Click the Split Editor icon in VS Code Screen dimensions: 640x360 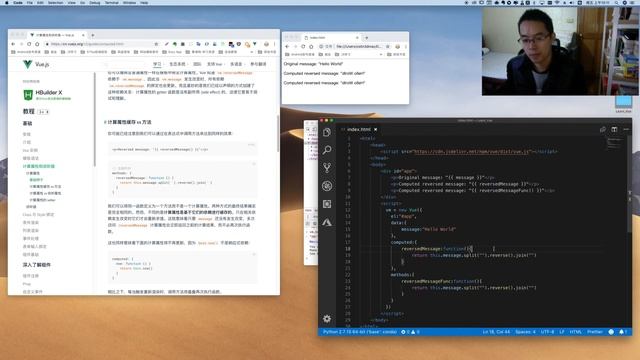point(614,129)
